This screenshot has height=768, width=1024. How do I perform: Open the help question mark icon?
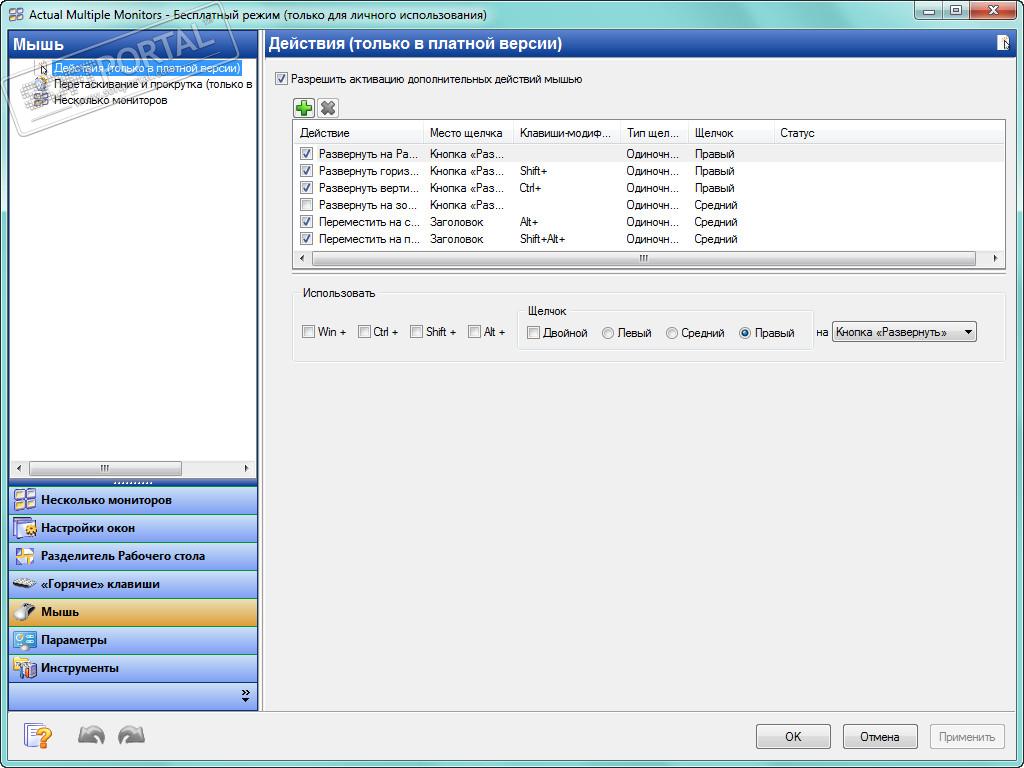[x=38, y=736]
